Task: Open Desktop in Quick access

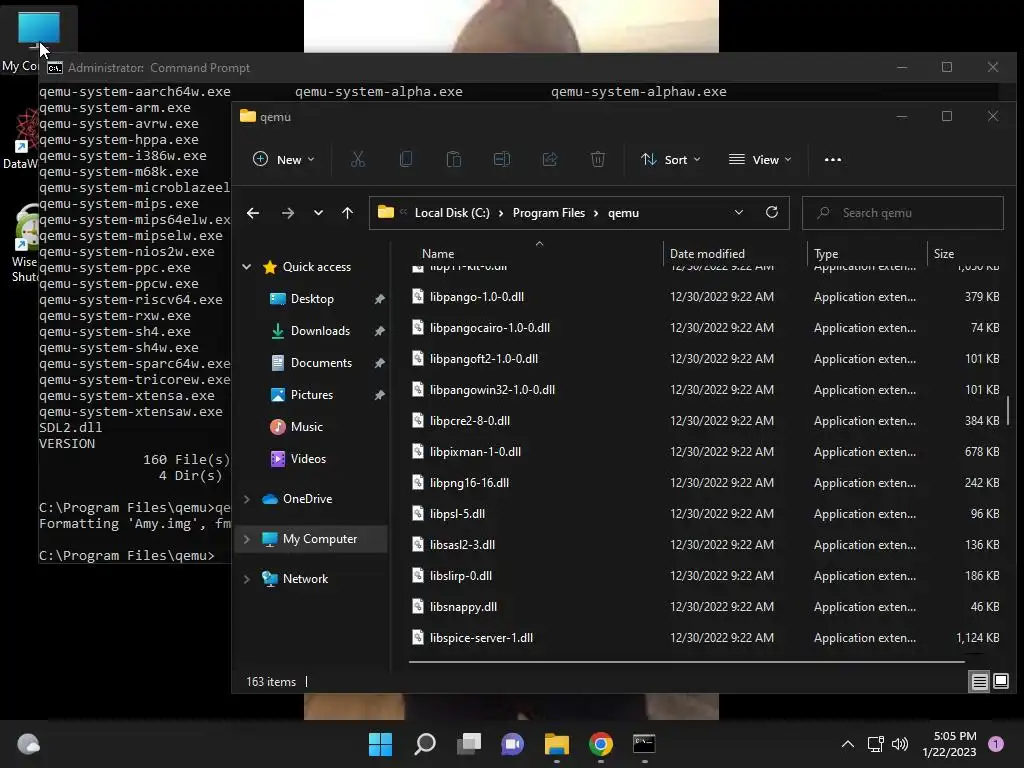Action: (312, 298)
